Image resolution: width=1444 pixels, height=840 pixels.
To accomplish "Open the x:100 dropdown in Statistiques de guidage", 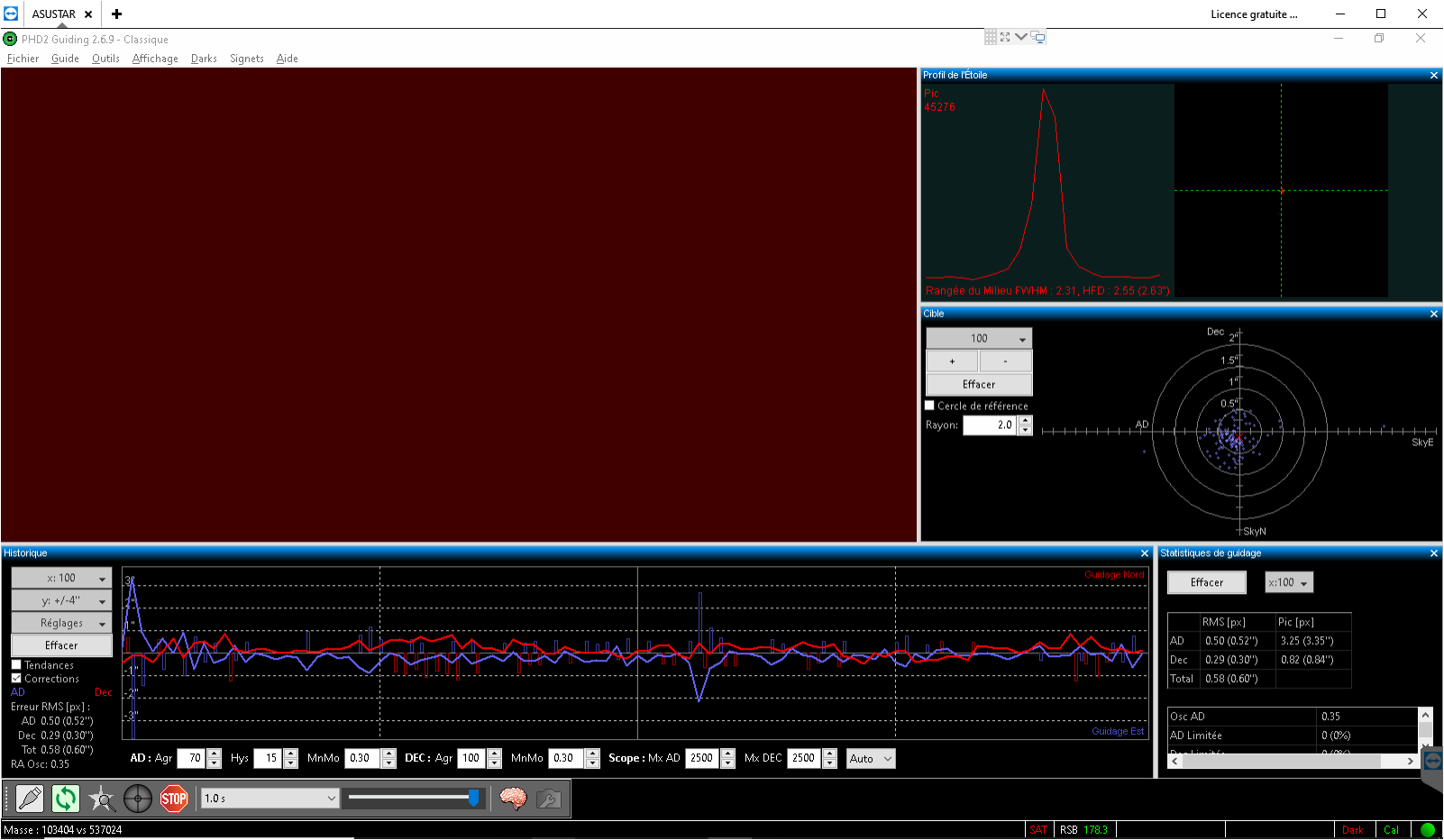I will (x=1289, y=582).
